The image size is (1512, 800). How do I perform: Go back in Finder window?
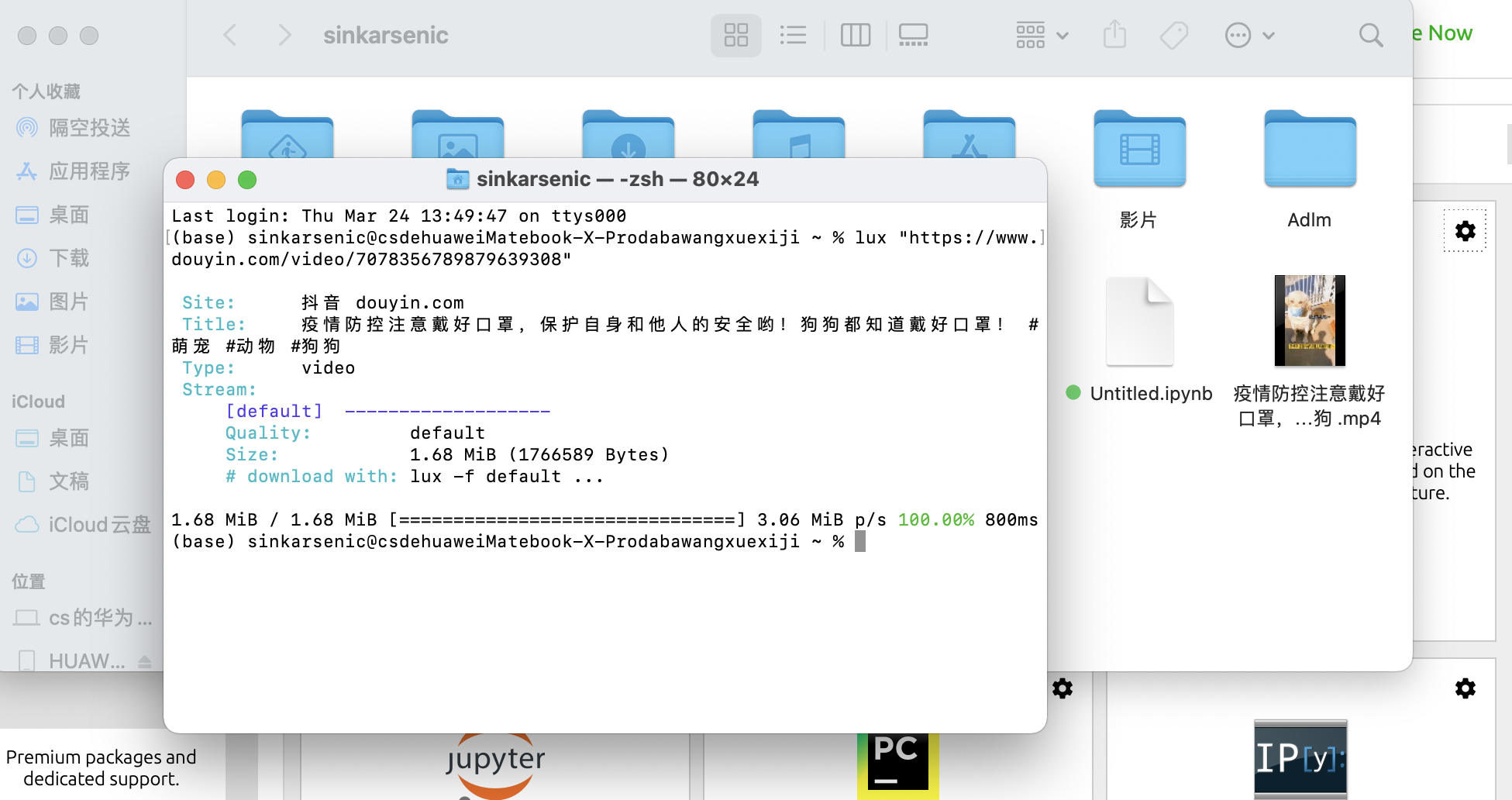[x=230, y=35]
